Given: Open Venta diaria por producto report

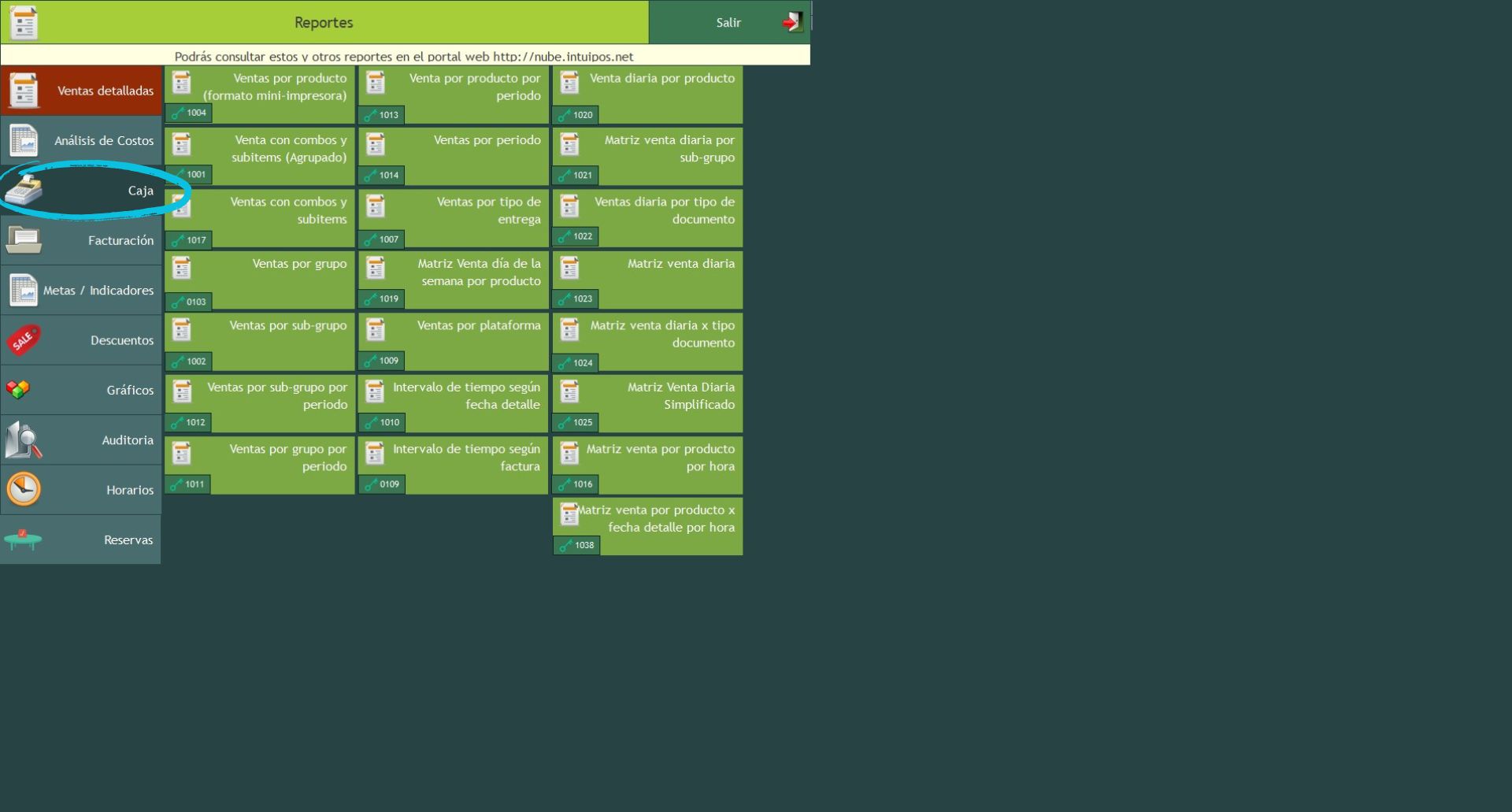Looking at the screenshot, I should coord(647,94).
